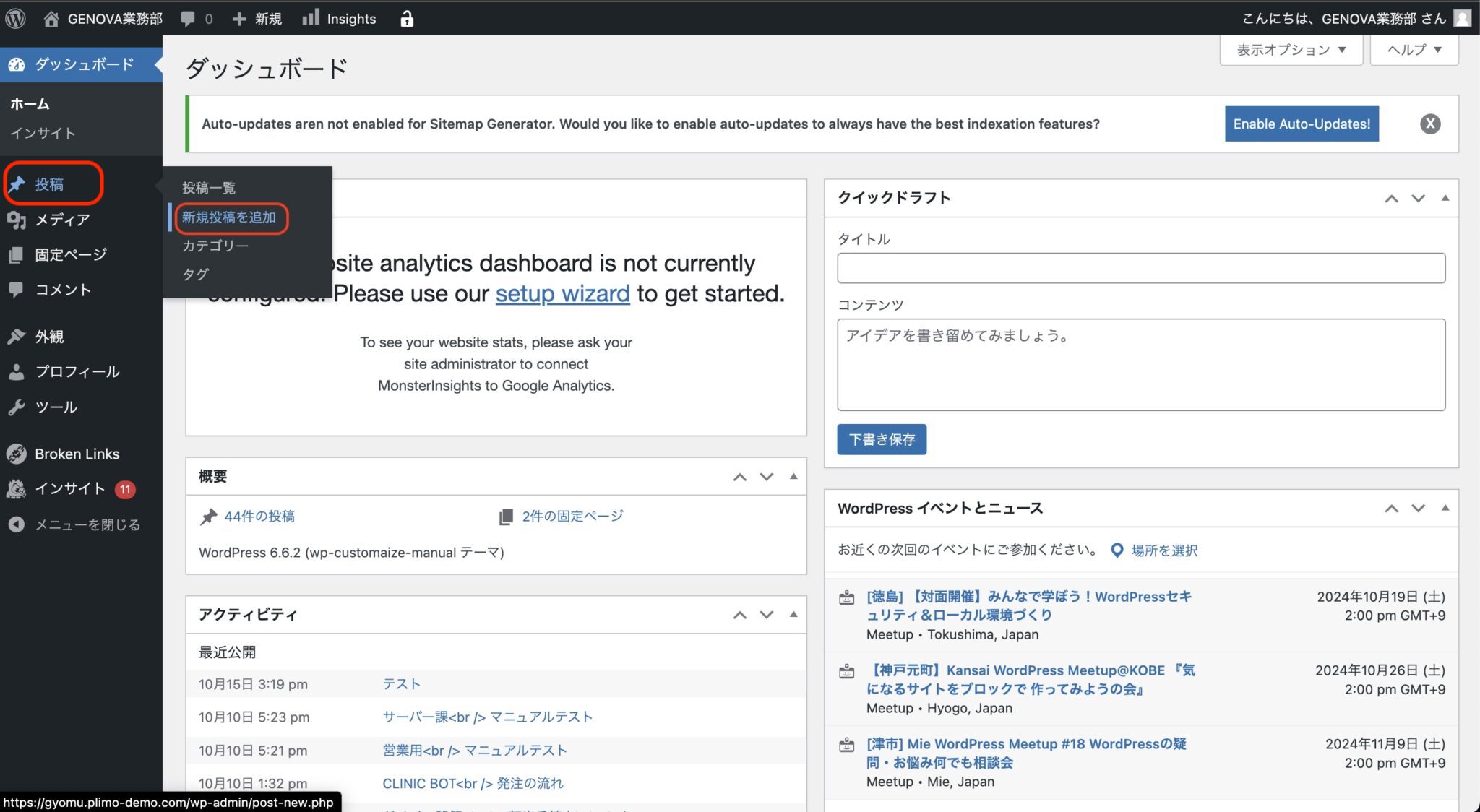Screen dimensions: 1480x812
Task: Open メディア menu in sidebar
Action: click(62, 220)
